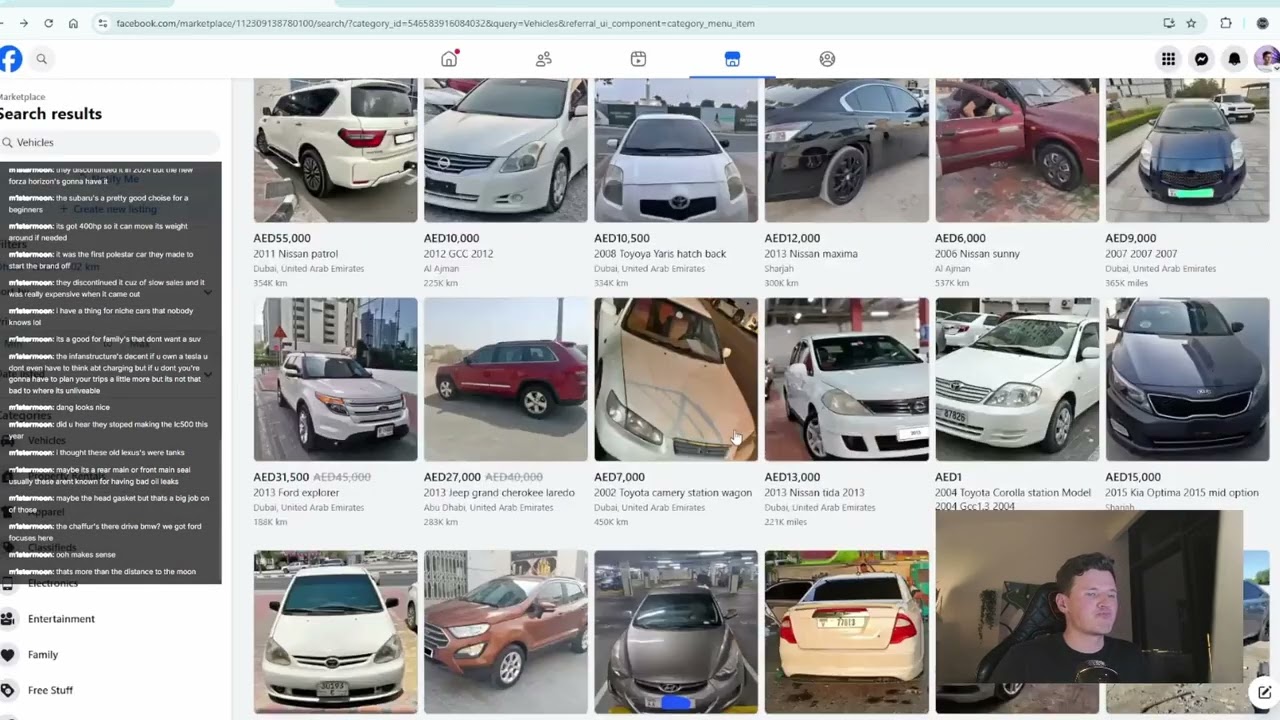Open the 2006 Nissan sunny photo
1280x720 pixels.
[1017, 150]
